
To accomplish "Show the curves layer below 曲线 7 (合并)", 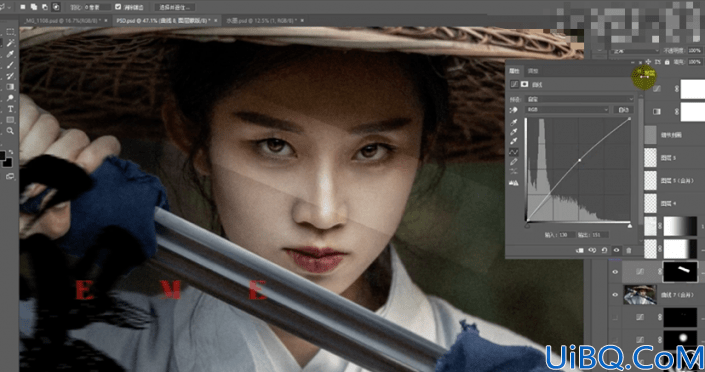I will click(x=615, y=317).
